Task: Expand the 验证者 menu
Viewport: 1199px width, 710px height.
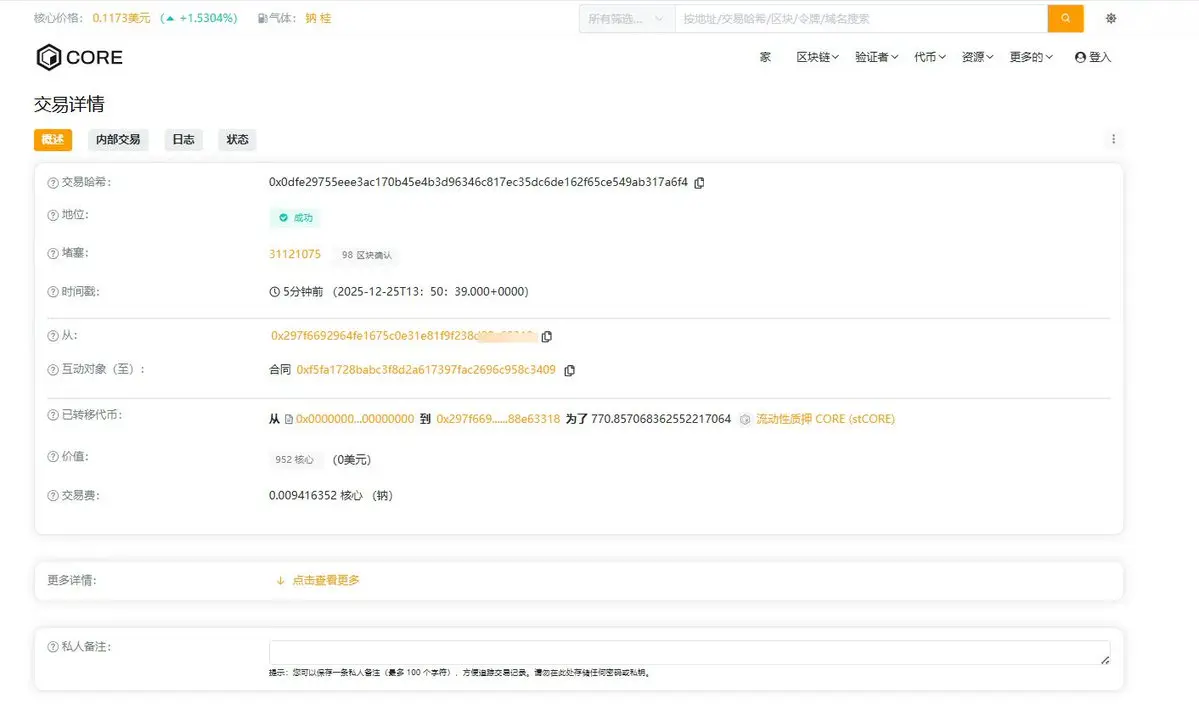Action: tap(876, 57)
